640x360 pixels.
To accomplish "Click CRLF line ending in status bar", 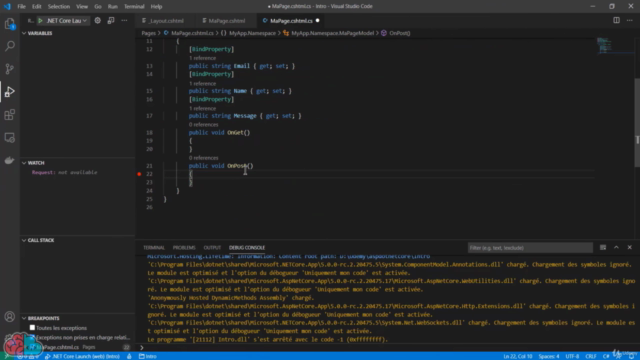I will [x=591, y=356].
